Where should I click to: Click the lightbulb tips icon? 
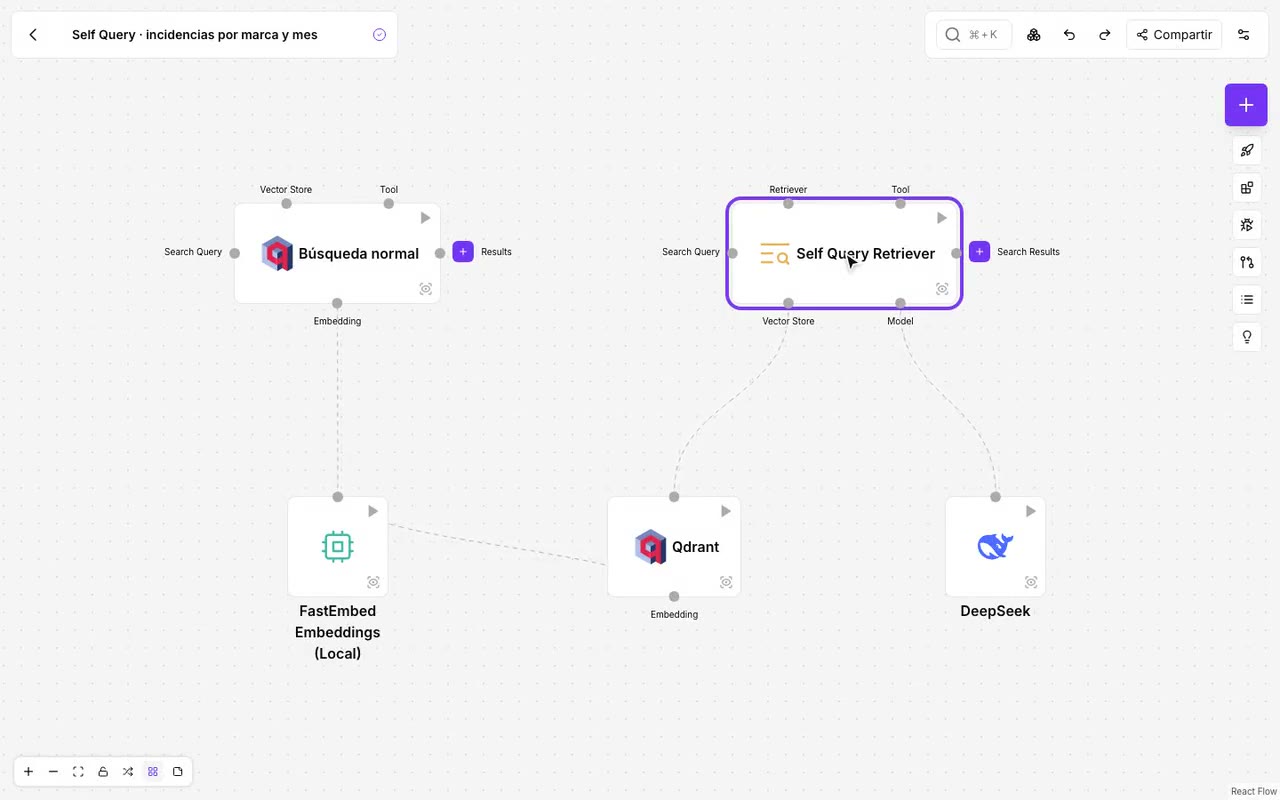[x=1247, y=337]
